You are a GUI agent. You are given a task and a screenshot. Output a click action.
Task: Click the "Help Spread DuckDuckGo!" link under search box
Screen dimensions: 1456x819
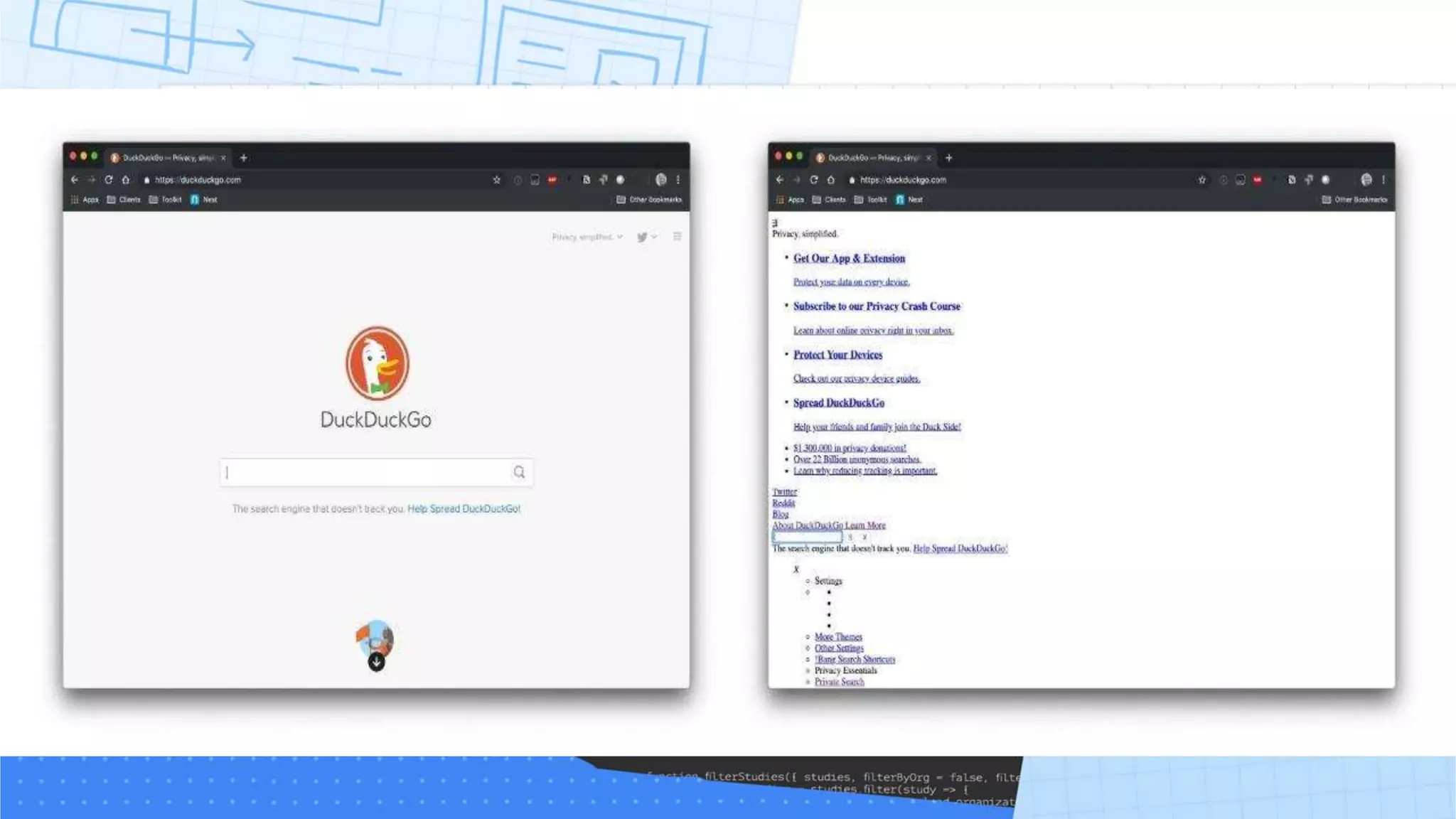pos(464,509)
